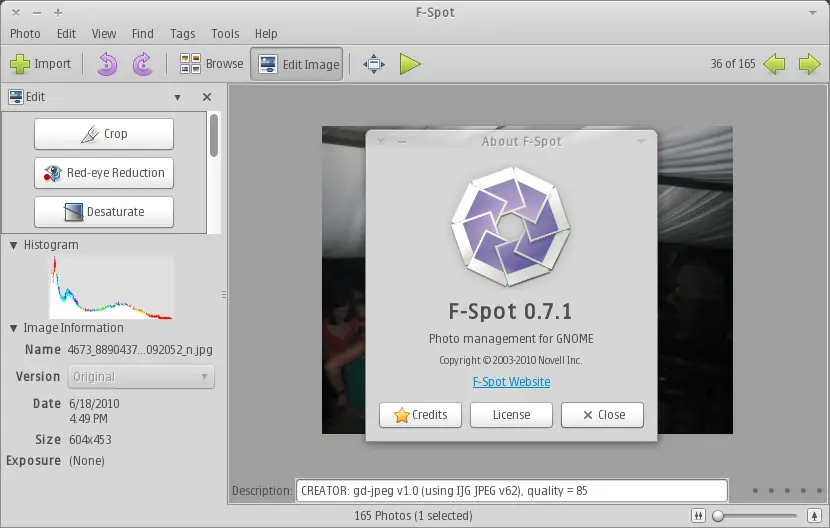Viewport: 830px width, 528px height.
Task: Rotate photo right with purple arrow
Action: [142, 64]
